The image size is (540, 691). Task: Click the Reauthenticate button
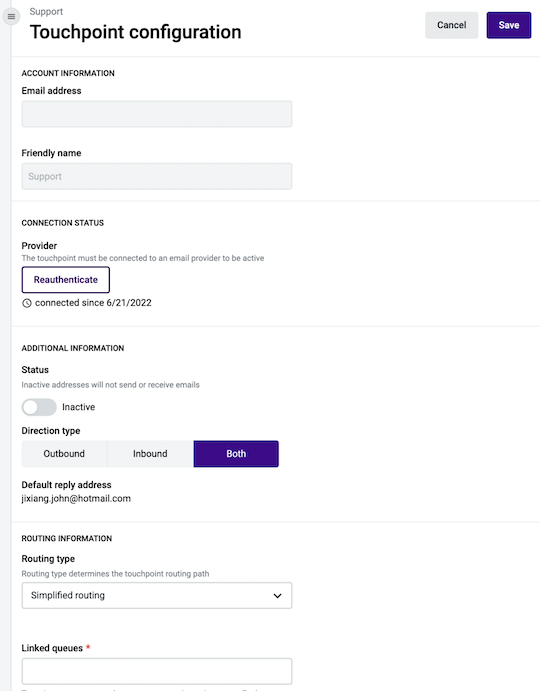pos(66,280)
